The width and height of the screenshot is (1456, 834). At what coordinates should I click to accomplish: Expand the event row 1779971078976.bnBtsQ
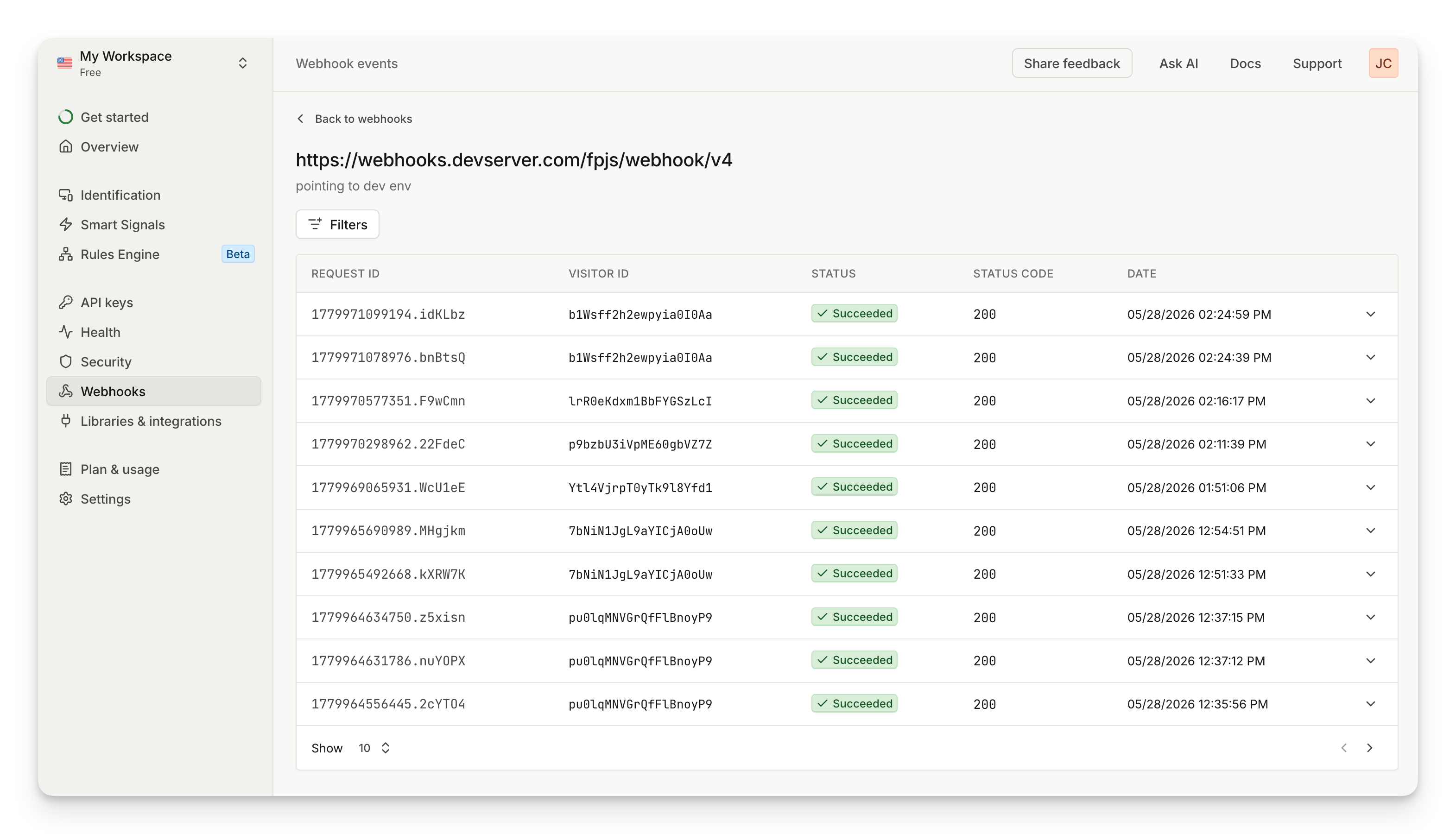[x=1371, y=357]
